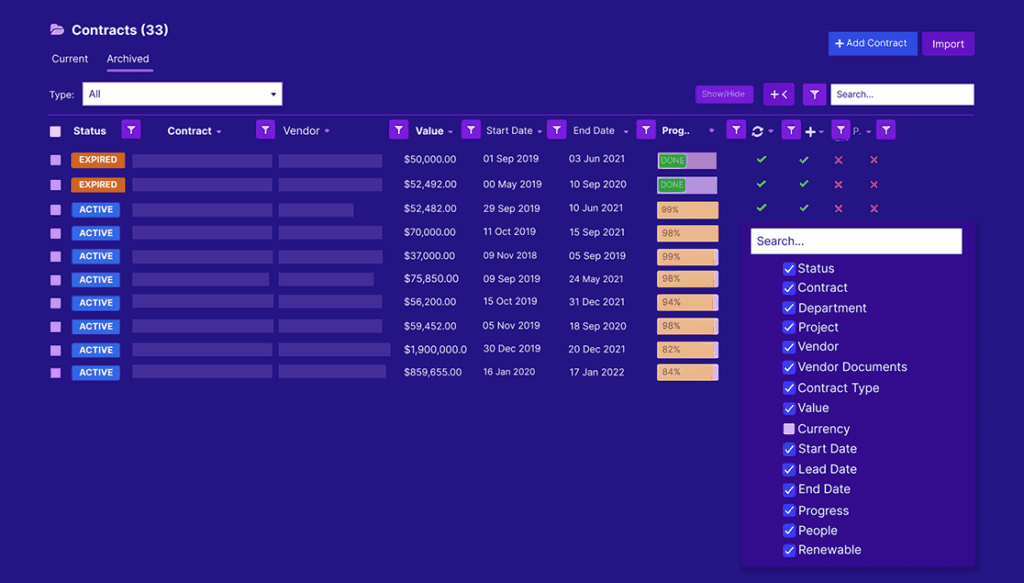Enable the Currency column checkbox
The height and width of the screenshot is (583, 1024).
[789, 429]
